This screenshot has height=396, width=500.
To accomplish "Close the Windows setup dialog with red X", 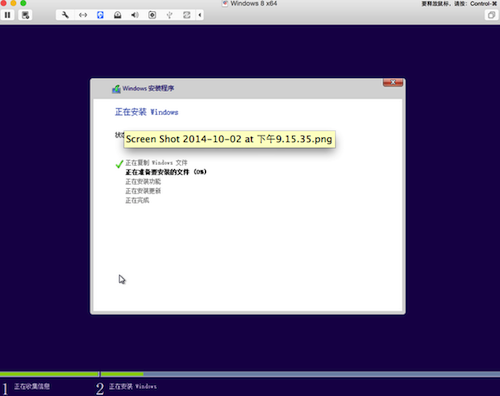I will pos(393,82).
